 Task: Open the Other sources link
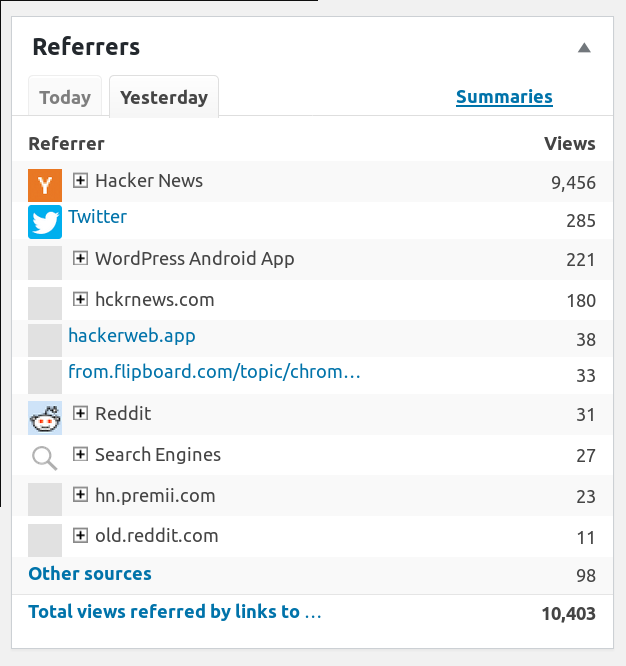[90, 574]
